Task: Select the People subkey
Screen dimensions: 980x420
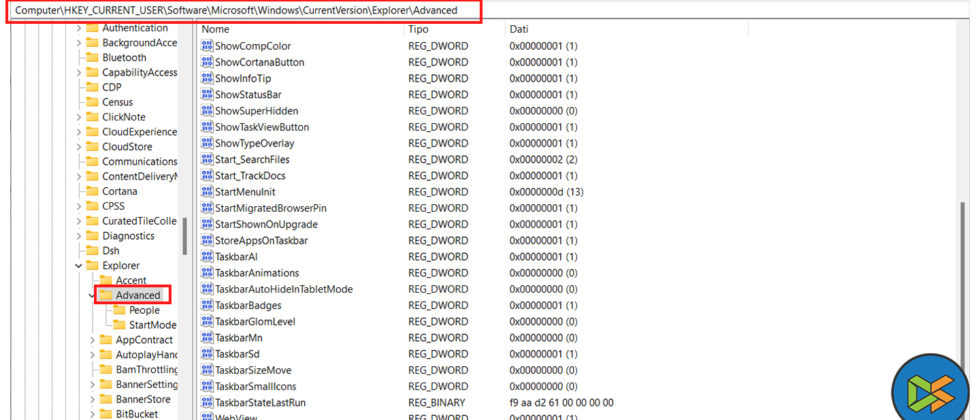Action: pyautogui.click(x=144, y=310)
